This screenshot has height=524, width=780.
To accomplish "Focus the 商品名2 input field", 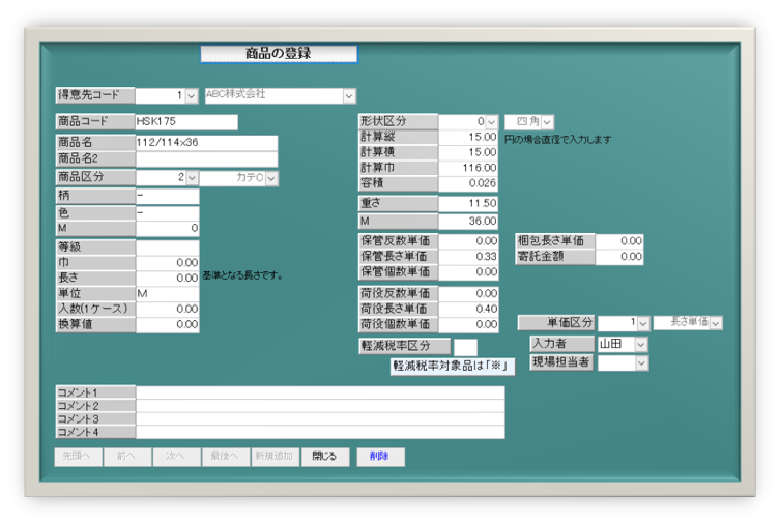I will pos(207,159).
